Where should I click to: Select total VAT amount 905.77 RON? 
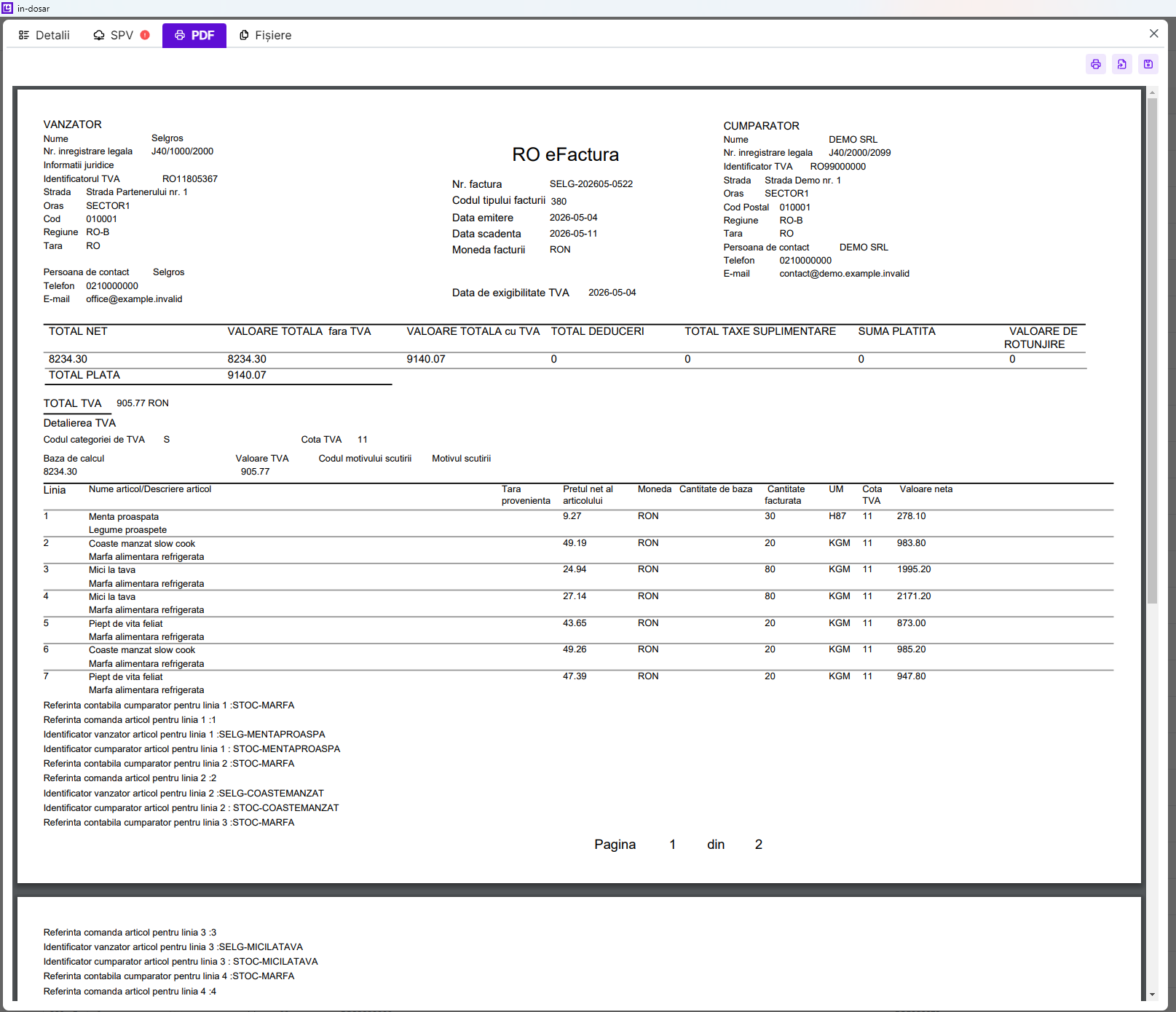[143, 403]
